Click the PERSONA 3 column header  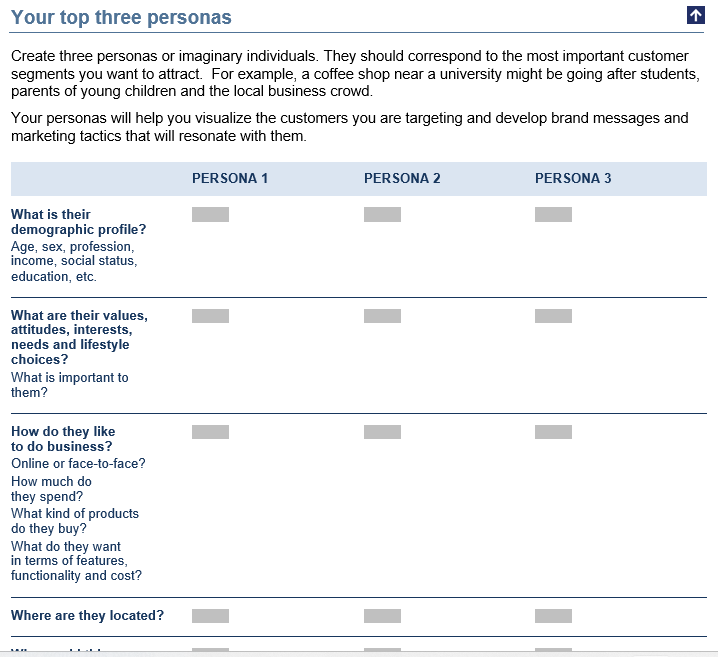pyautogui.click(x=573, y=179)
